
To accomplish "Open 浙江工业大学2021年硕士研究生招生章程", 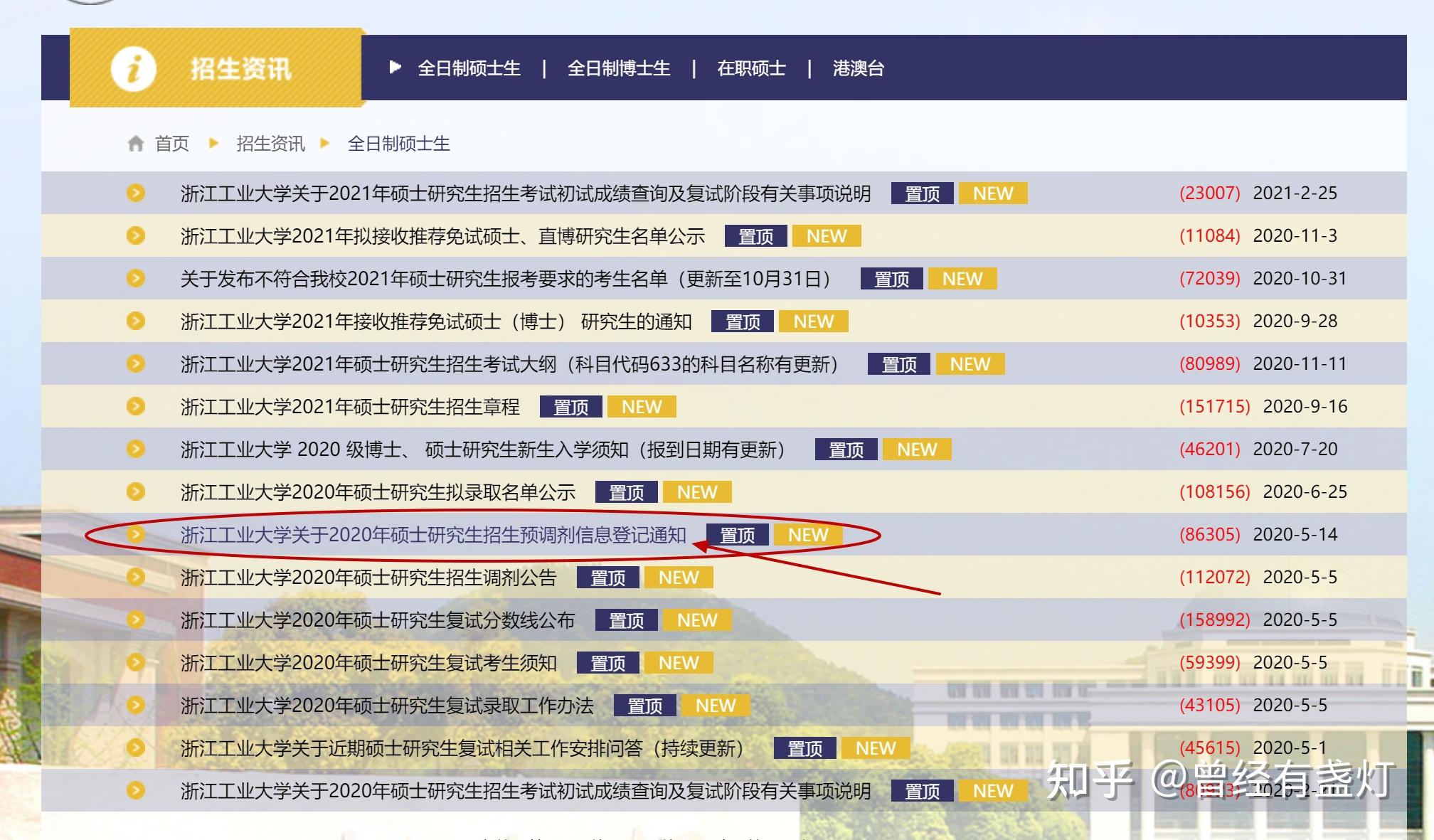I will coord(350,407).
